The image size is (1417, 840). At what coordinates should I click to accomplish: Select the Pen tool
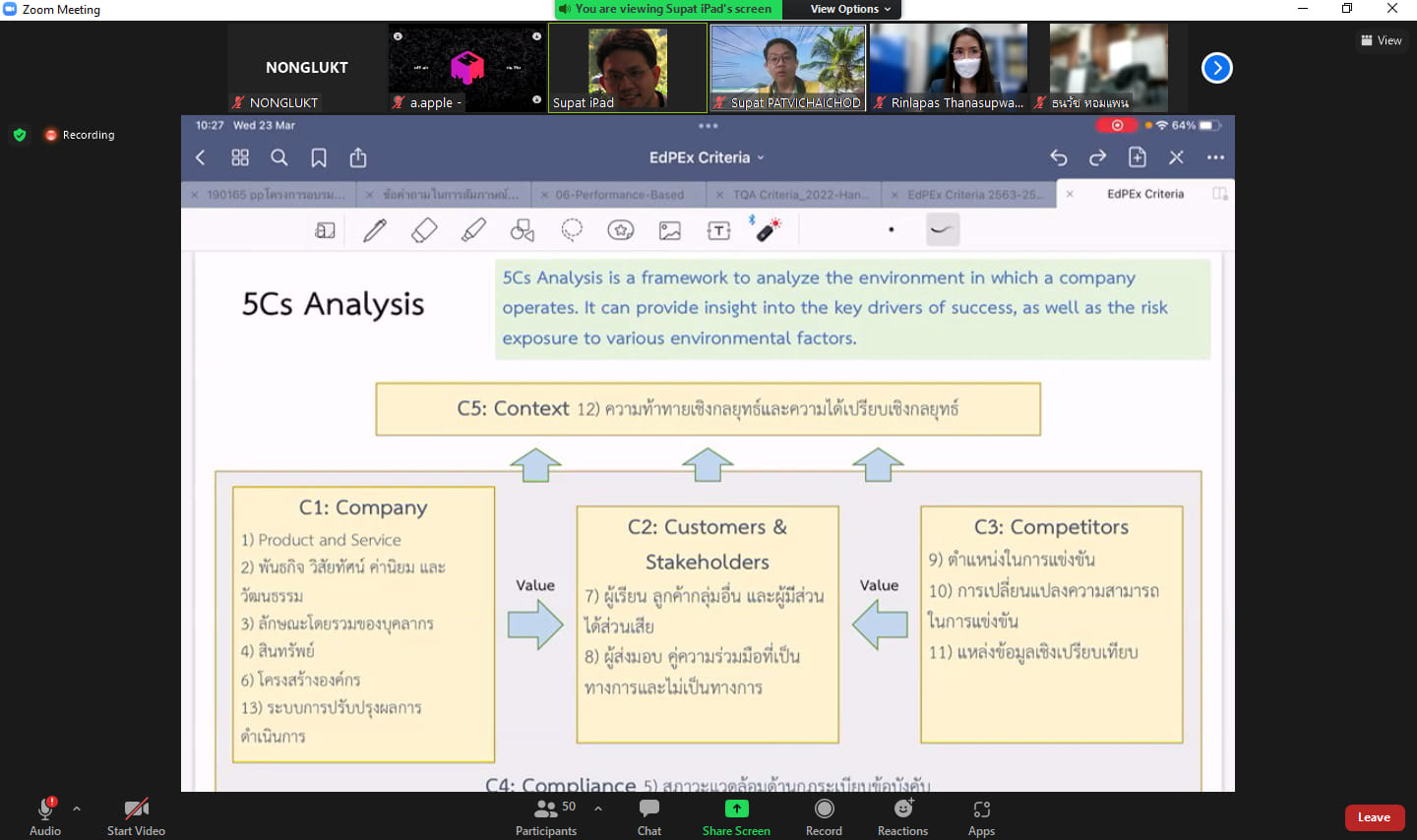[x=375, y=230]
